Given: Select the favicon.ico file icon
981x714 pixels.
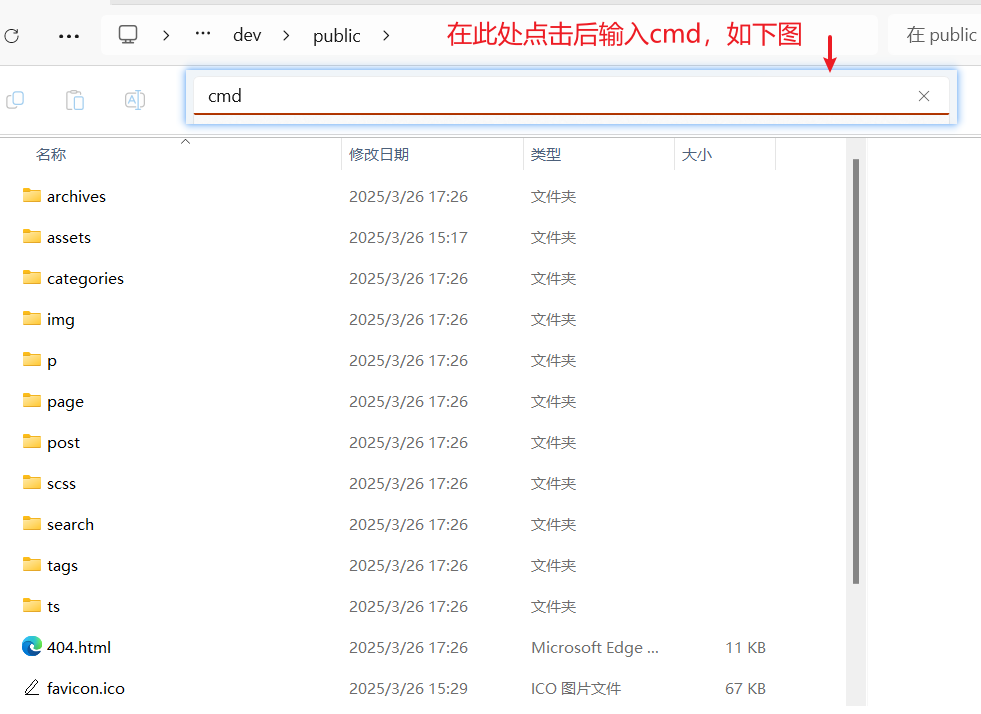Looking at the screenshot, I should (x=32, y=688).
